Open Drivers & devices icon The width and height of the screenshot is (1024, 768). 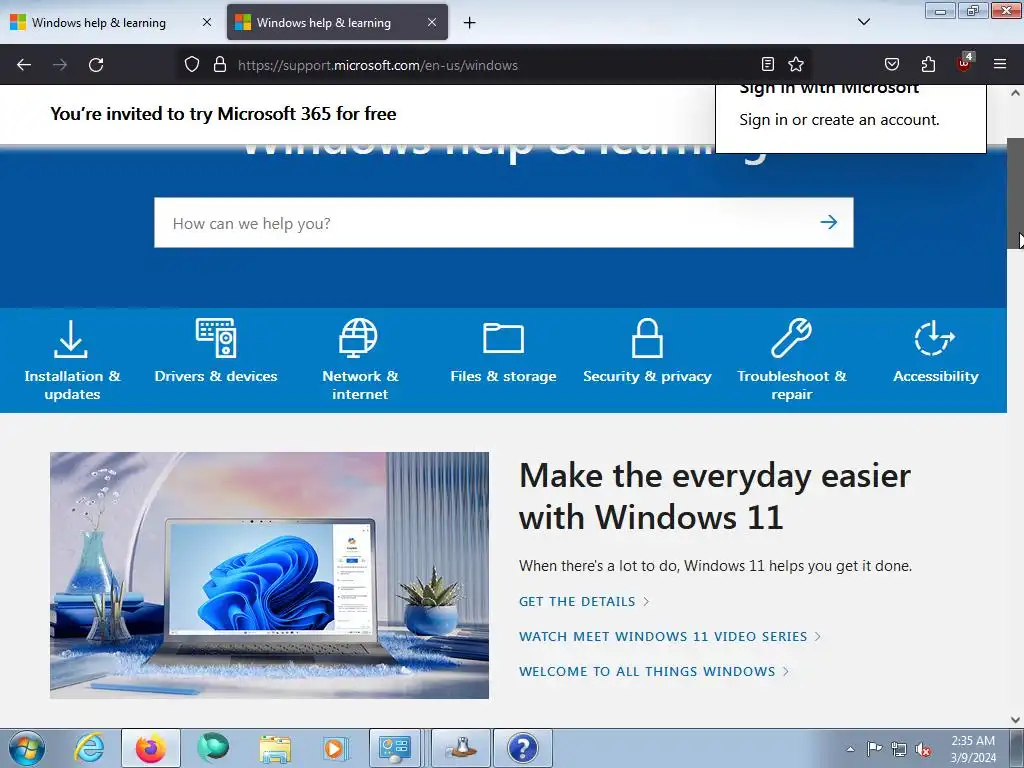pos(216,338)
